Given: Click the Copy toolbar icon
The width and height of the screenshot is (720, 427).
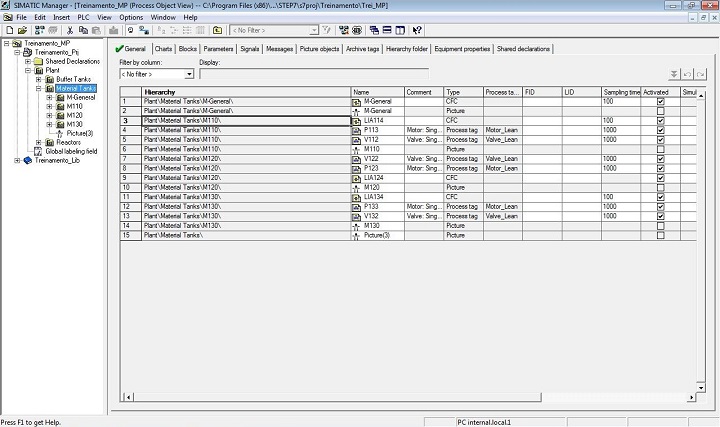Looking at the screenshot, I should point(83,30).
